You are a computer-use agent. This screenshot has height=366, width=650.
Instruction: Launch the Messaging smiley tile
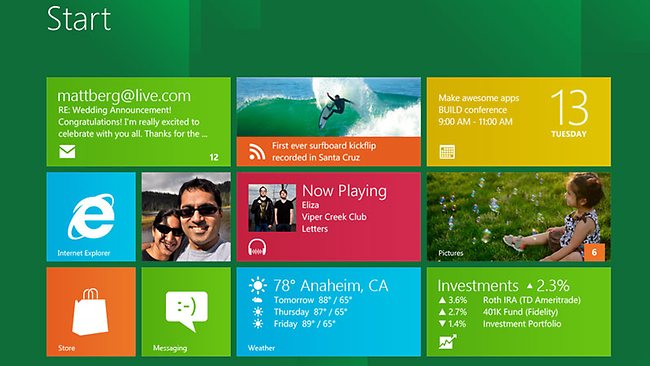click(186, 312)
